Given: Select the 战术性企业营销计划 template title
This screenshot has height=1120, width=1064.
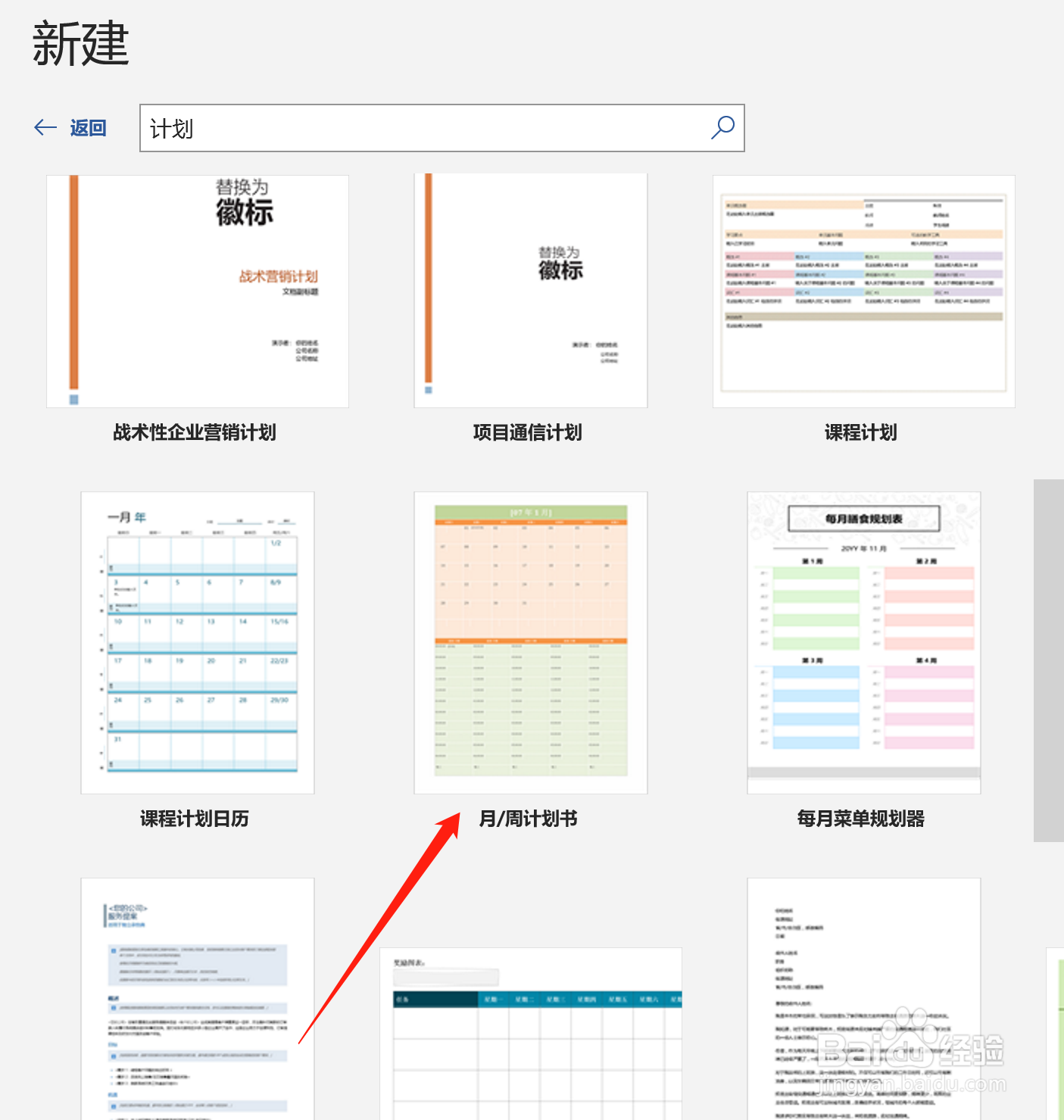Looking at the screenshot, I should click(x=194, y=432).
